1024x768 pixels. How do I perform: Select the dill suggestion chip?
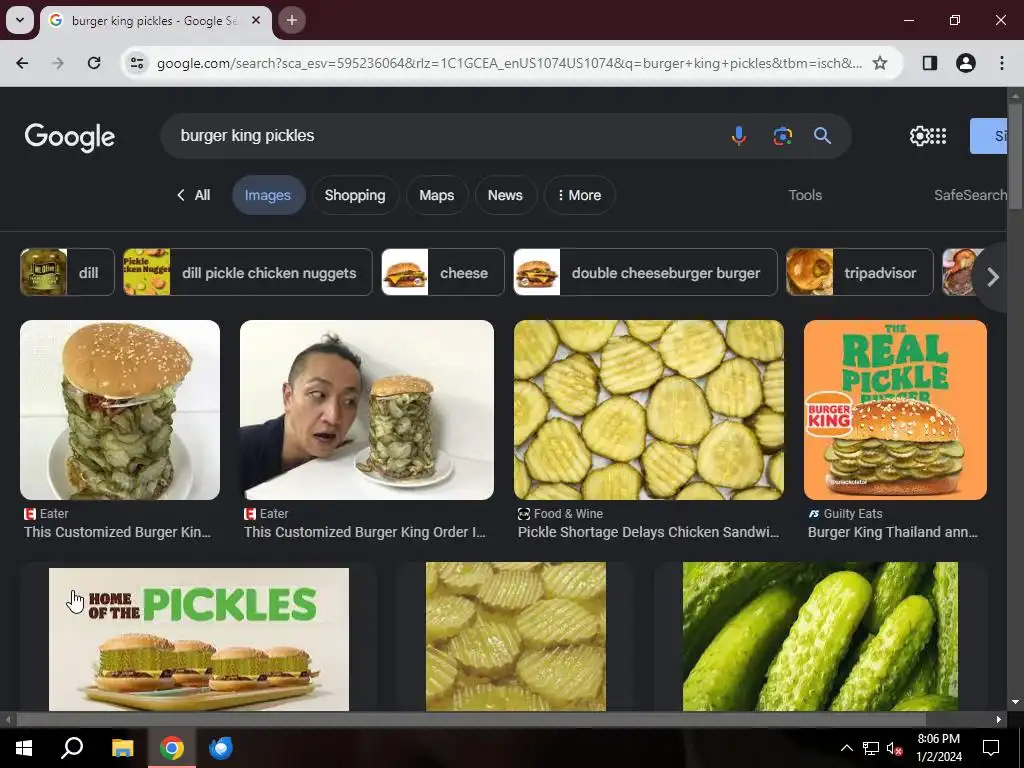pyautogui.click(x=67, y=272)
